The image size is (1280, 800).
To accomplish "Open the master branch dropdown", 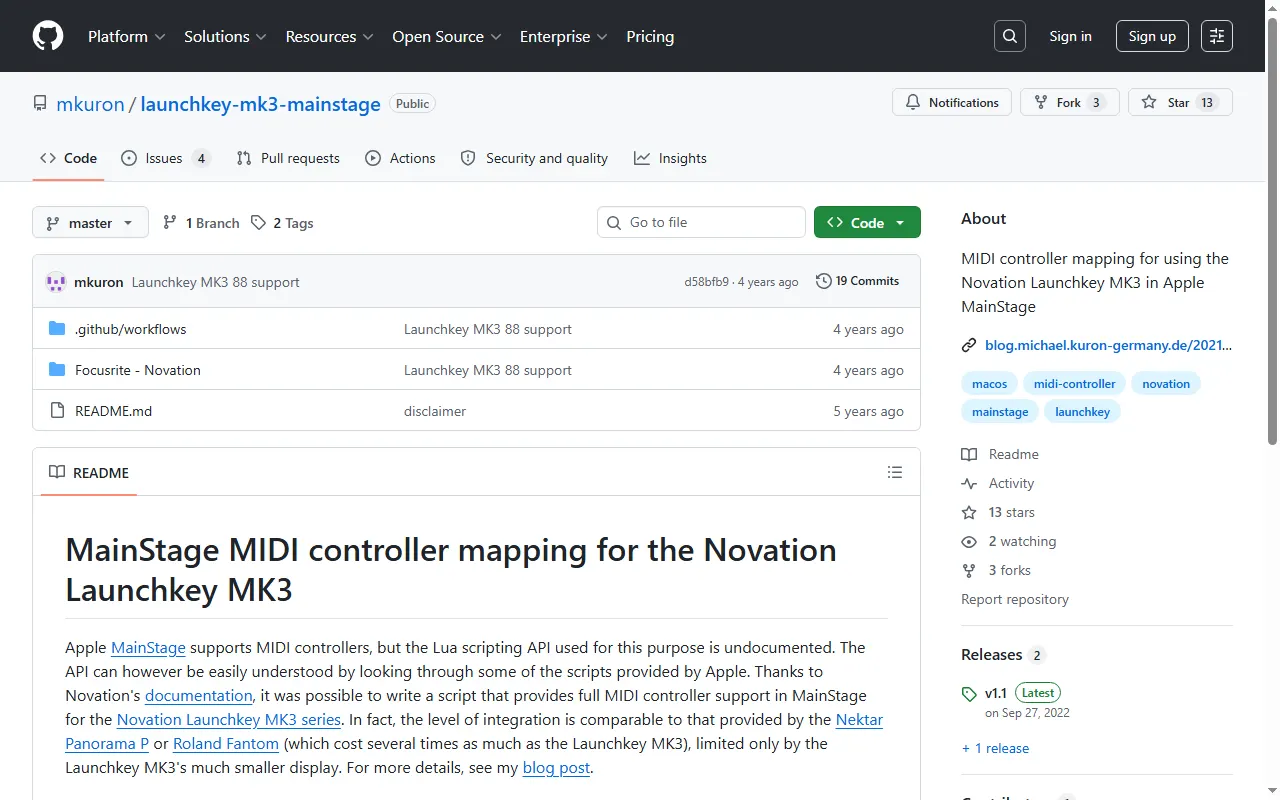I will pos(90,223).
